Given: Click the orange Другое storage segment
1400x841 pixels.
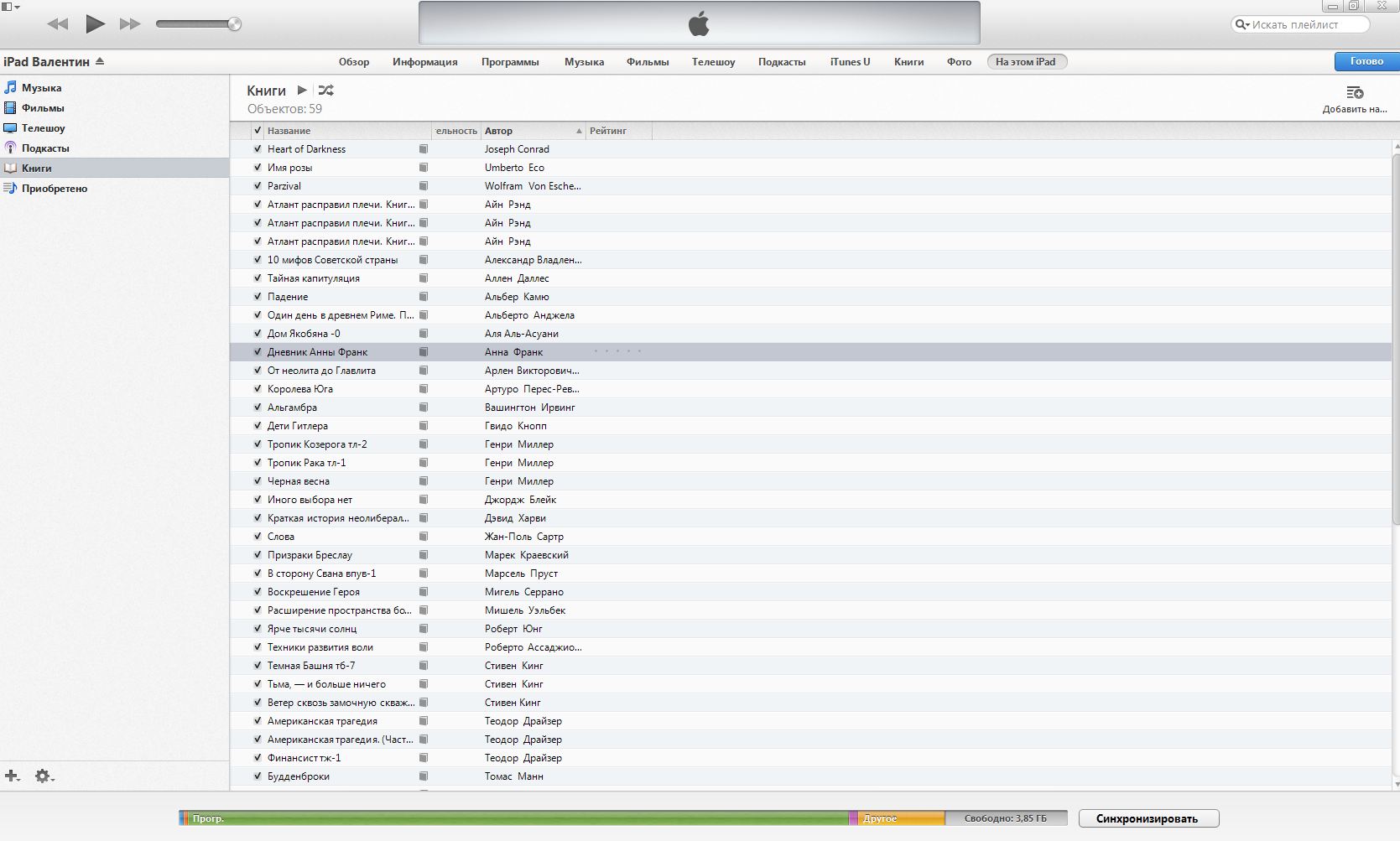Looking at the screenshot, I should coord(901,818).
